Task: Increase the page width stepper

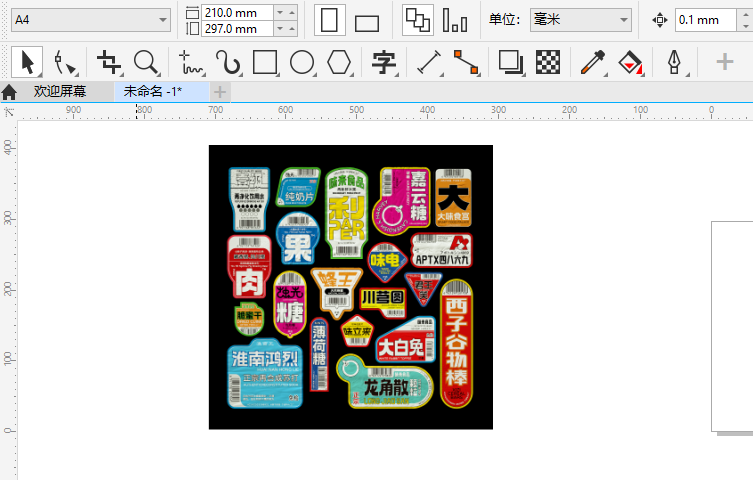Action: pos(292,12)
